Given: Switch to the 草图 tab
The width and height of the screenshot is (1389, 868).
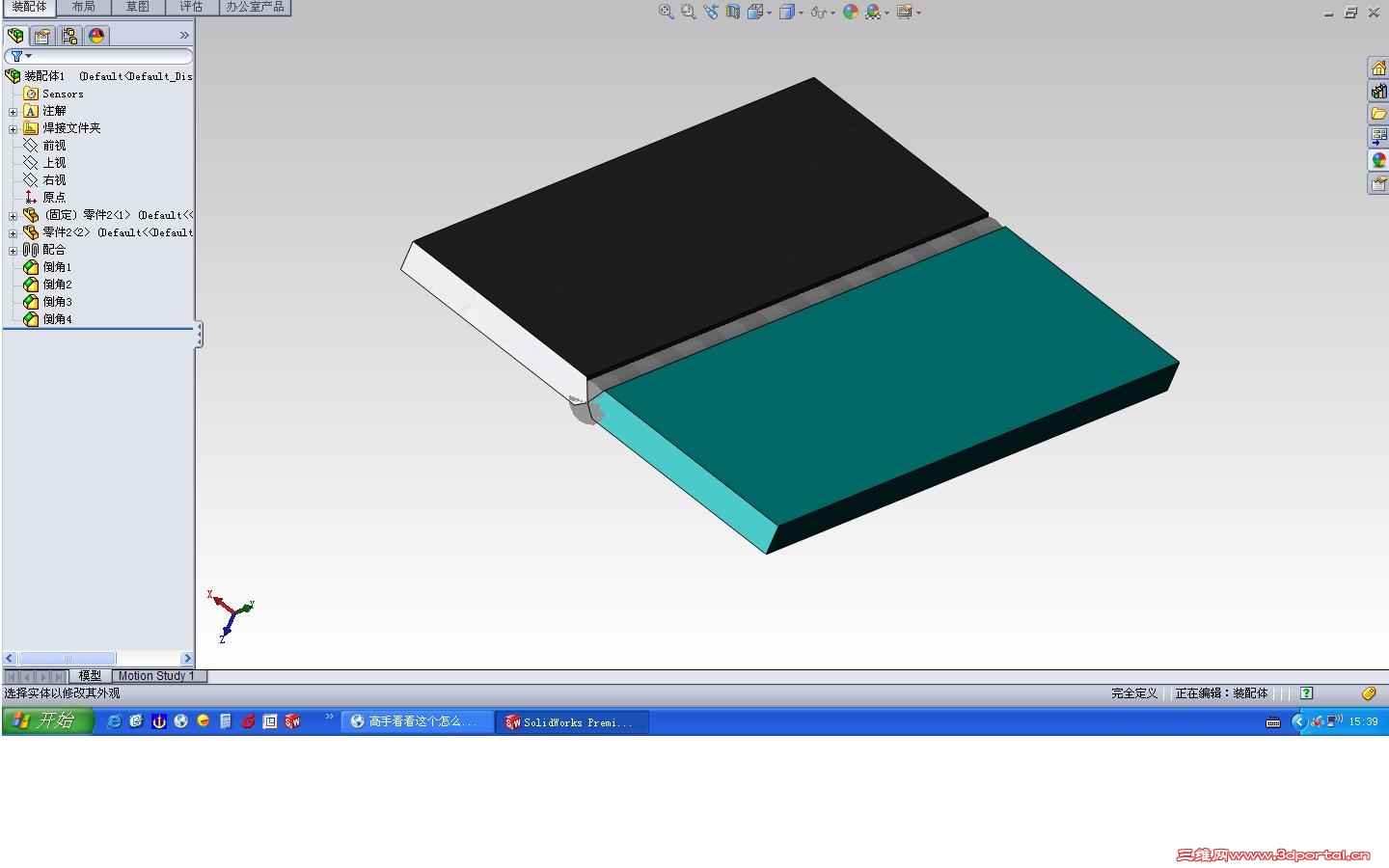Looking at the screenshot, I should click(138, 7).
